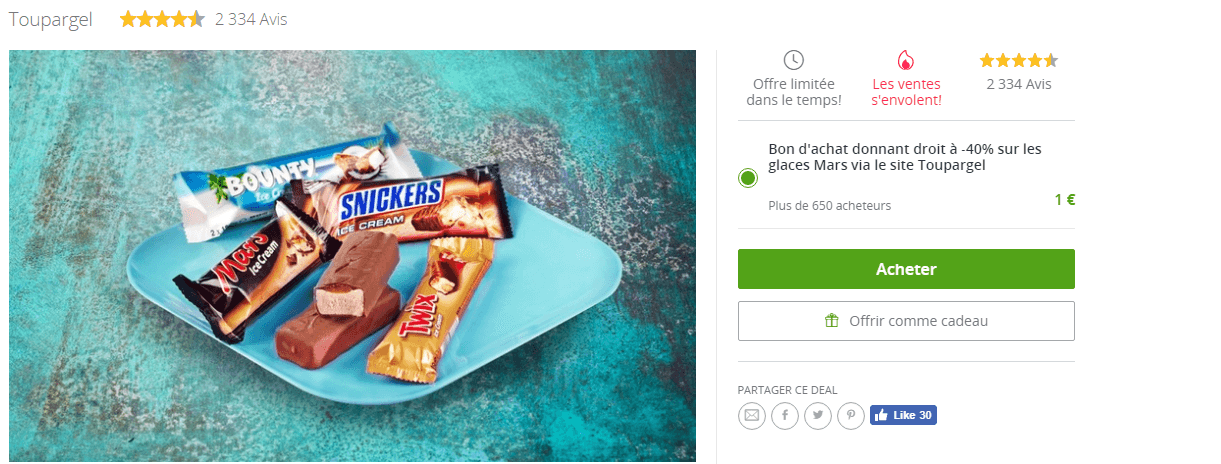Buy the deal with Acheter button
This screenshot has width=1221, height=464.
coord(906,269)
